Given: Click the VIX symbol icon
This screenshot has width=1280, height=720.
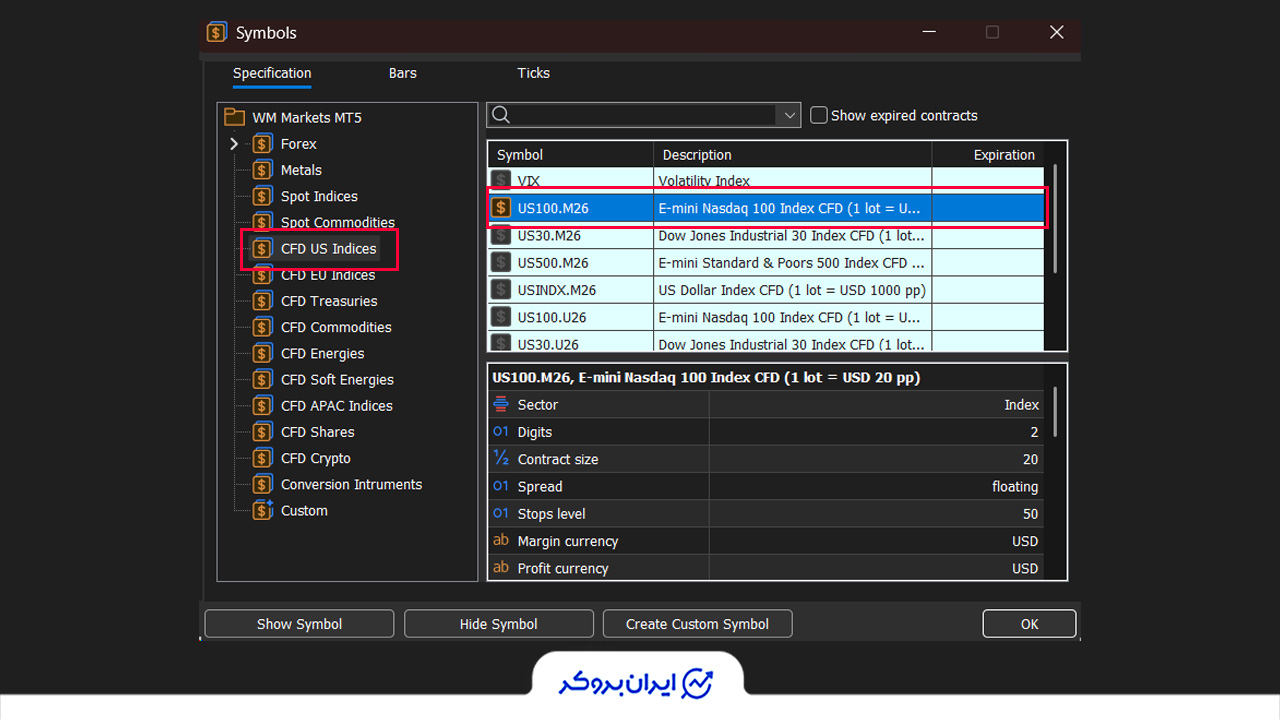Looking at the screenshot, I should click(x=501, y=181).
